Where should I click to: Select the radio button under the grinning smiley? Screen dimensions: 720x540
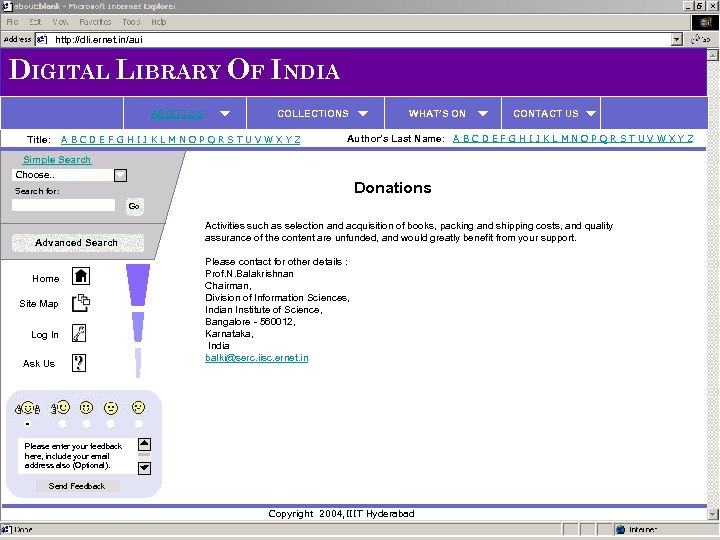86,424
